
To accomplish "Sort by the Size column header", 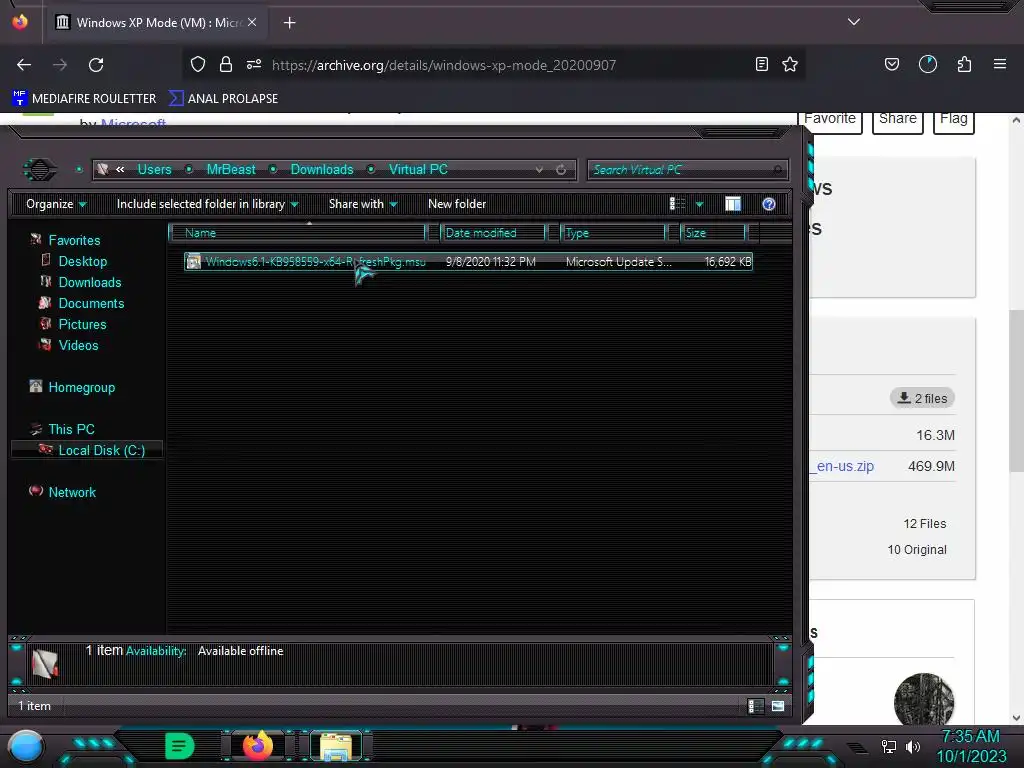I will click(x=713, y=232).
